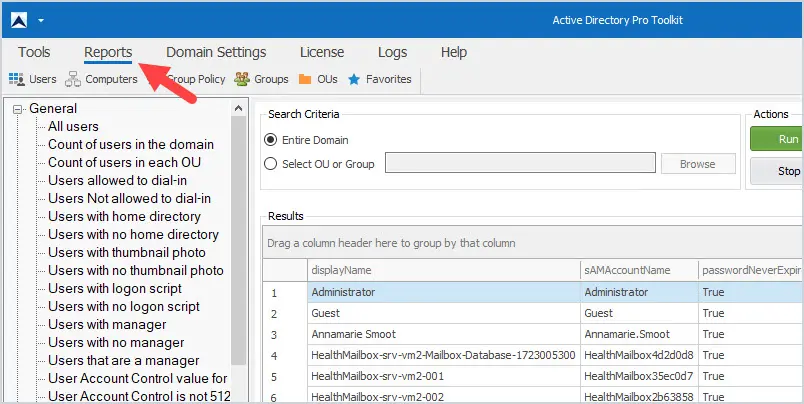Select Users with manager report
This screenshot has height=404, width=804.
[107, 325]
